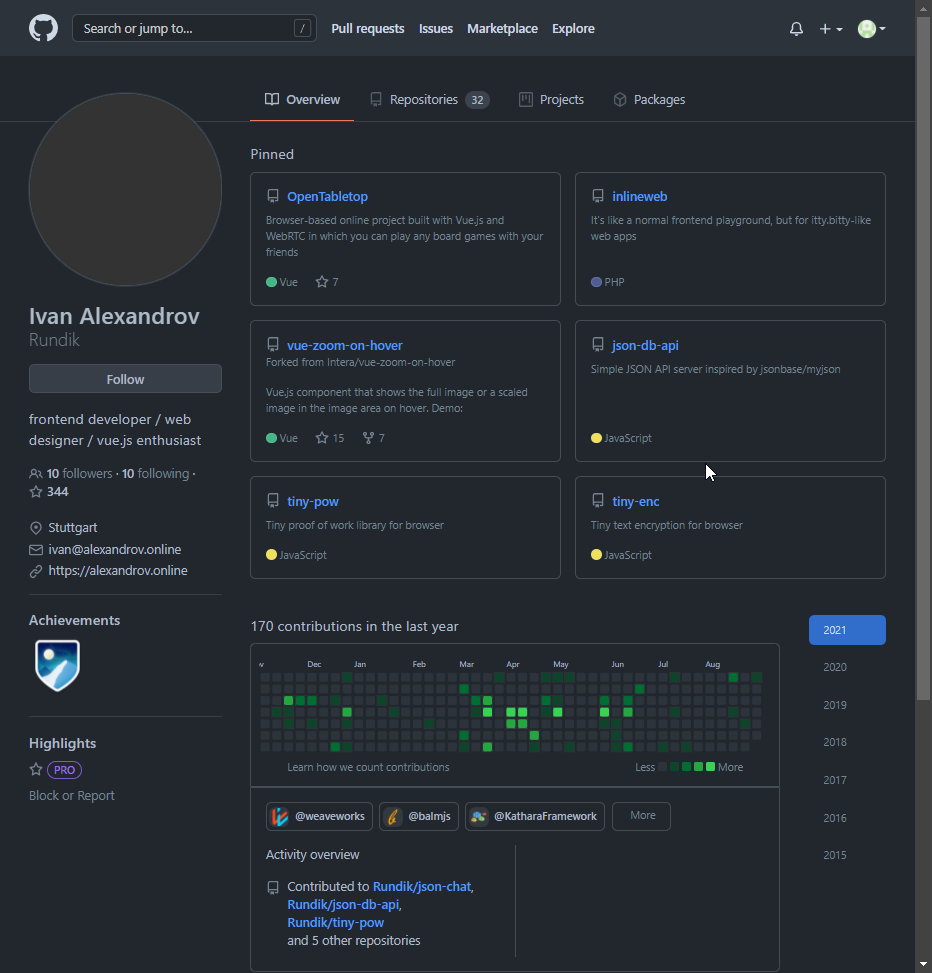Filter activity by @balmjs organization
The height and width of the screenshot is (973, 932).
(419, 817)
